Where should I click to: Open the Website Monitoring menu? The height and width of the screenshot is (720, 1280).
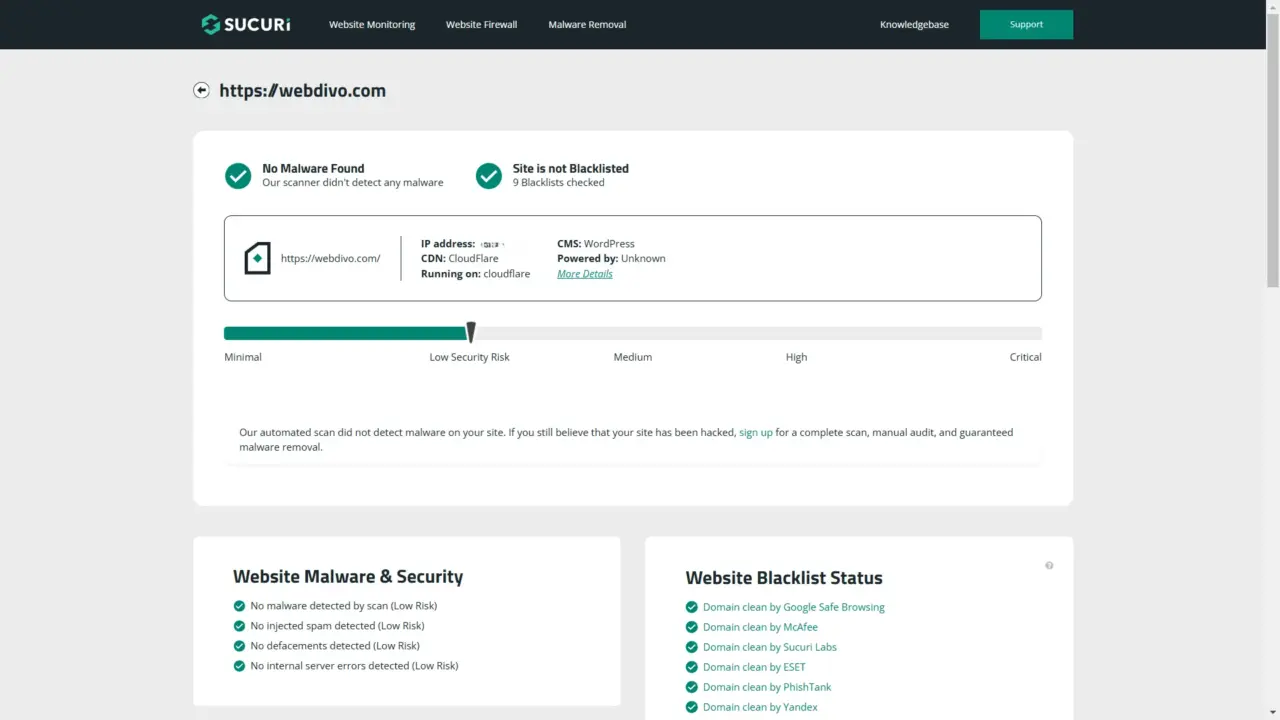click(x=372, y=25)
